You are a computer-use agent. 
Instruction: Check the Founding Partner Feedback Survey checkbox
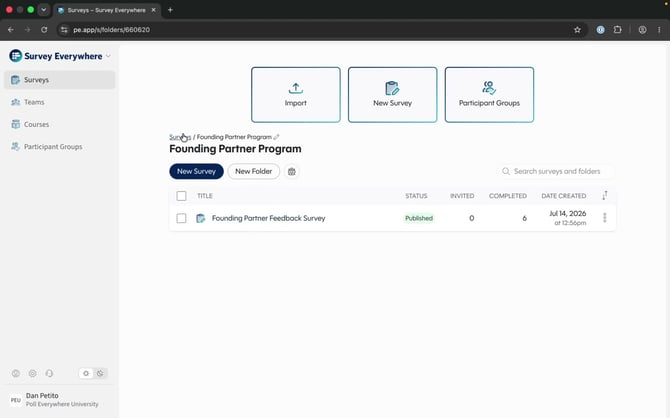point(181,218)
